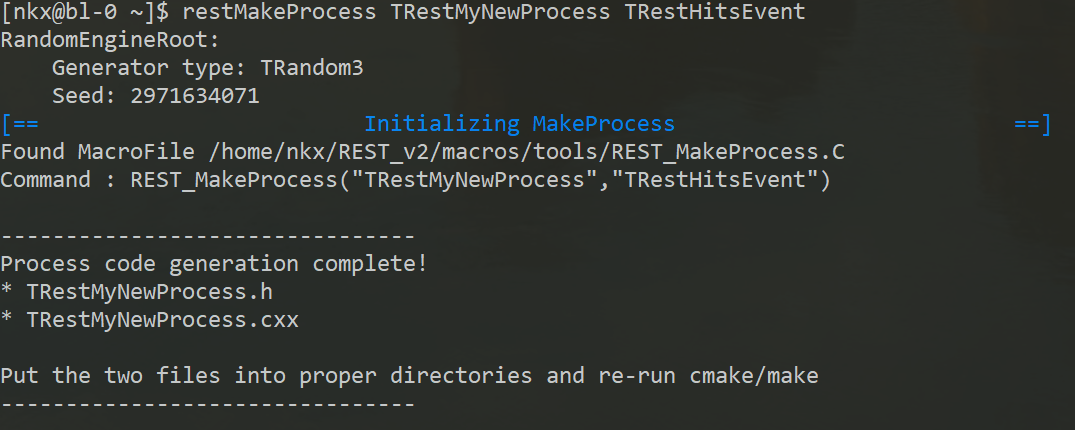Click TRestHitsEvent argument on the first line
Screen dimensions: 1075x430
(714, 12)
